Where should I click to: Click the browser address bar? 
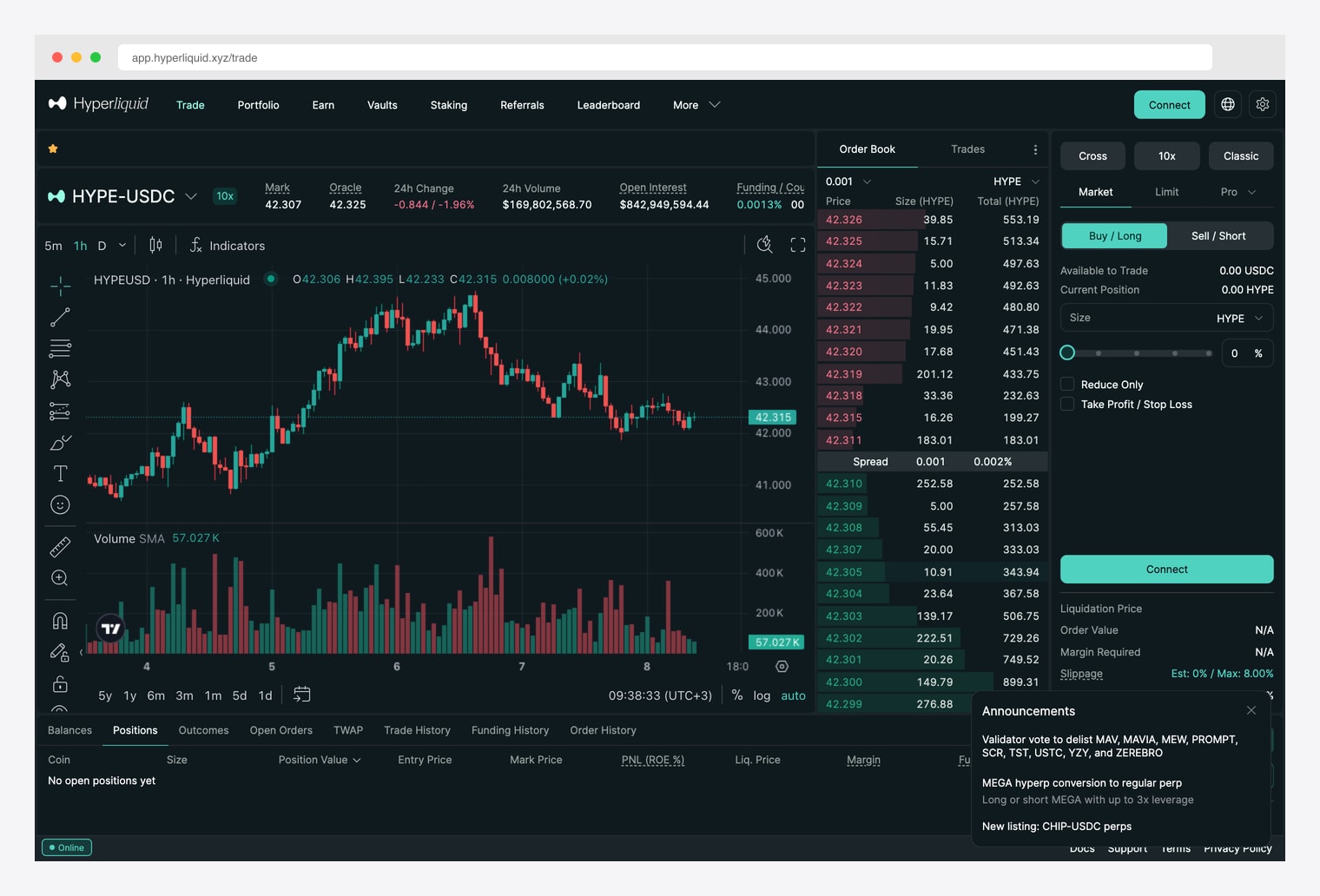(665, 57)
